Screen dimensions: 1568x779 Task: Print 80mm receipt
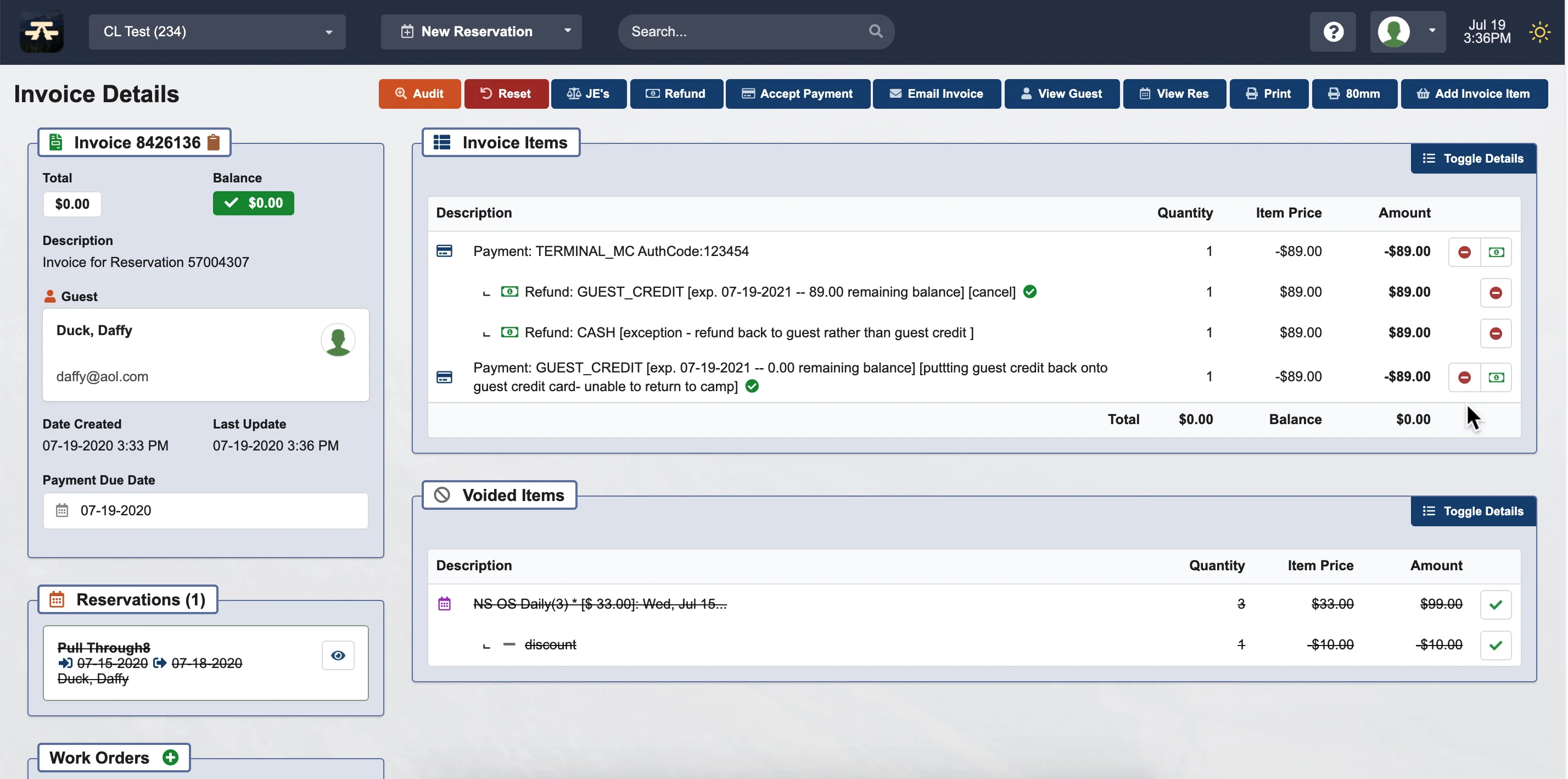point(1354,94)
